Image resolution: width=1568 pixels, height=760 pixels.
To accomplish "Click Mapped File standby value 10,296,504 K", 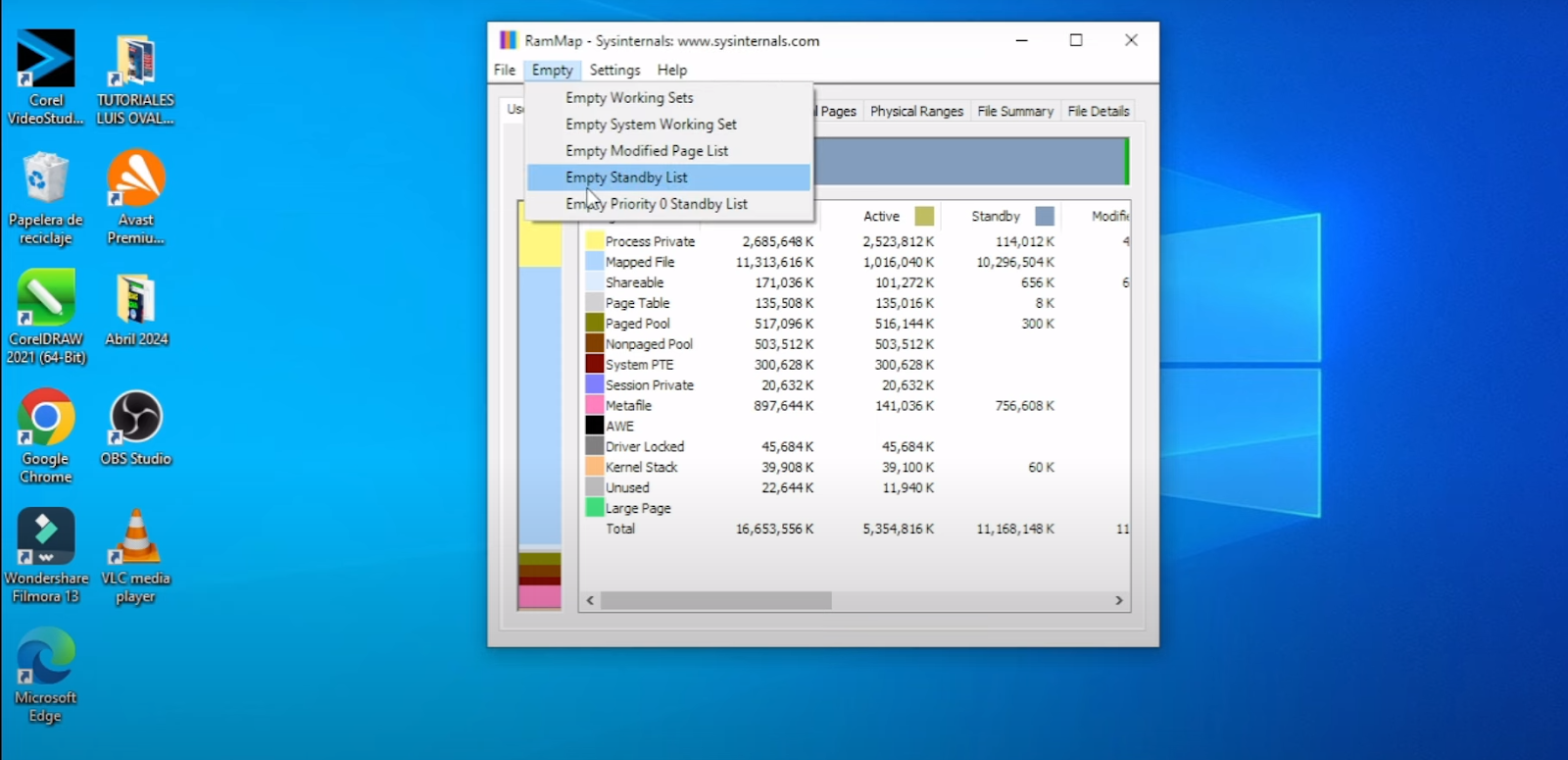I will click(1015, 262).
